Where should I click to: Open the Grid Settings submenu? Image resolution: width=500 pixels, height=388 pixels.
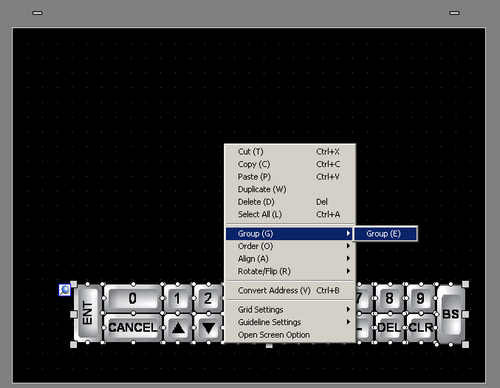tap(289, 310)
